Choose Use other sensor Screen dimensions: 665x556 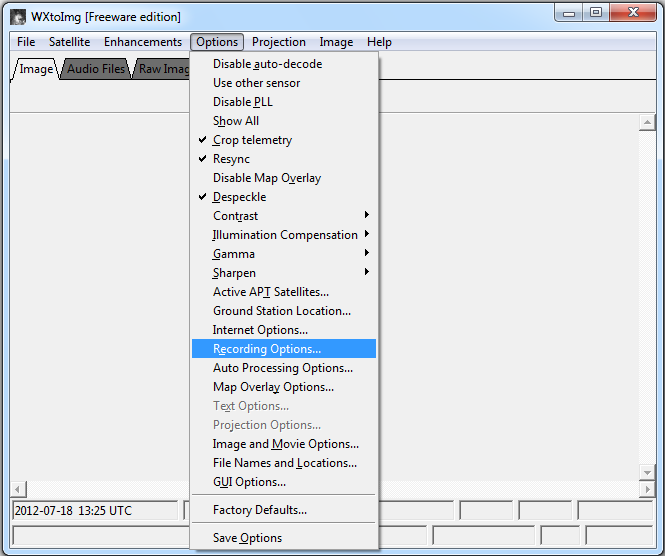[284, 83]
